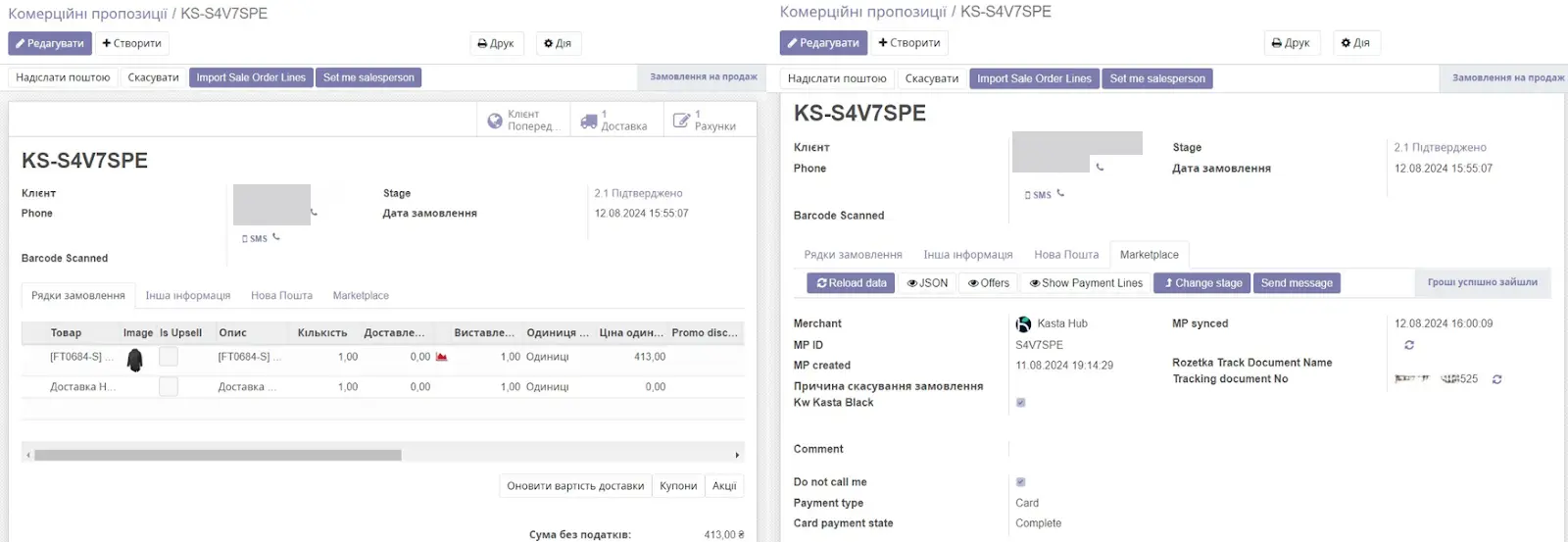The width and height of the screenshot is (1568, 542).
Task: Select Marketplace tab in right window
Action: (x=1149, y=255)
